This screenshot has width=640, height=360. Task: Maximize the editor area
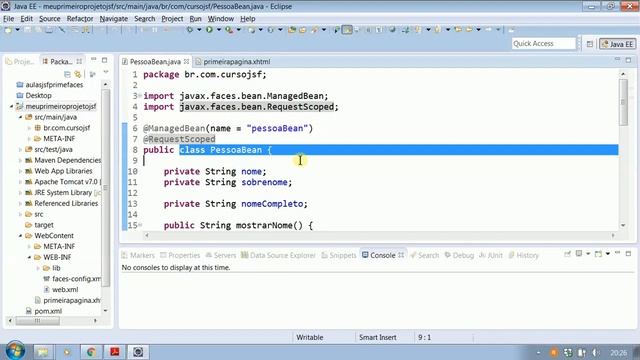point(629,60)
